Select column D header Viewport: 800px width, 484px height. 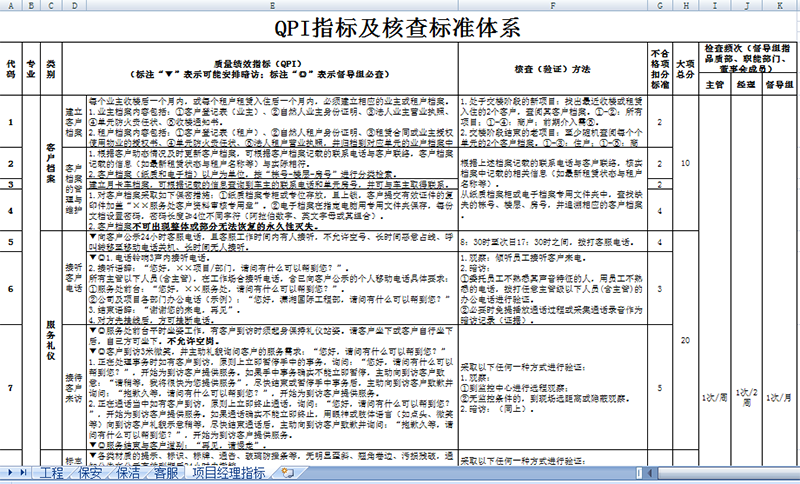pyautogui.click(x=74, y=6)
